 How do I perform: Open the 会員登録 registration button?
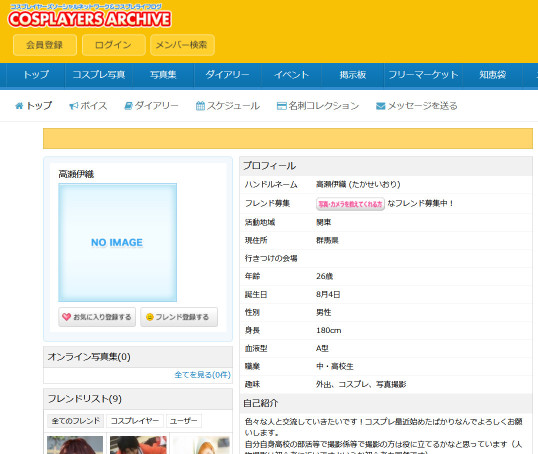(45, 45)
